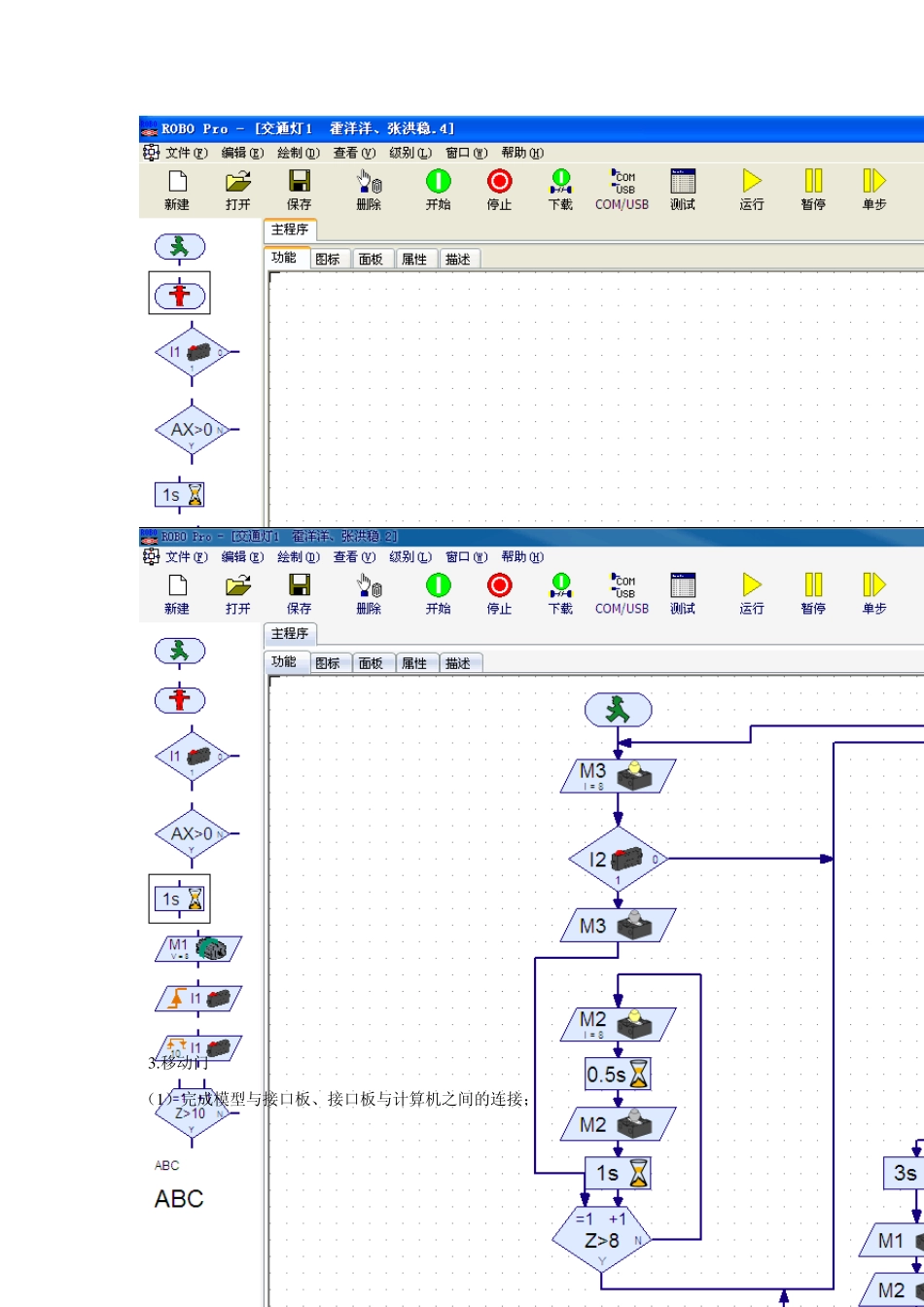The width and height of the screenshot is (924, 1307).
Task: Click 打开 folder icon in upper window toolbar
Action: [x=238, y=190]
